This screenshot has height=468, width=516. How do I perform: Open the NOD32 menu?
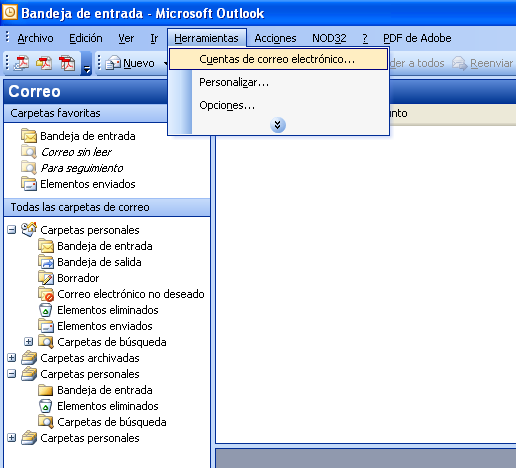pyautogui.click(x=329, y=38)
